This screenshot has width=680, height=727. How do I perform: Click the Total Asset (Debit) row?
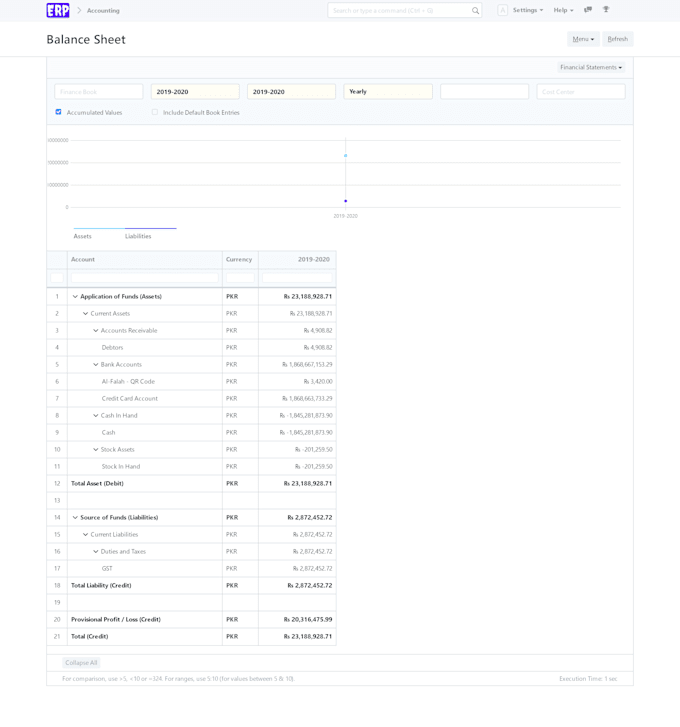tap(191, 484)
